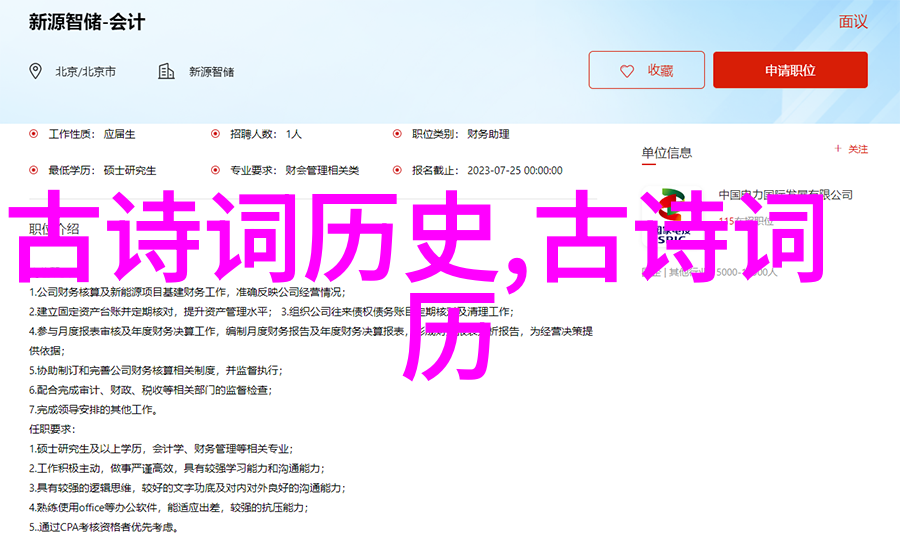This screenshot has height=549, width=900.
Task: Click the bullet icon beside 职位类别
Action: [397, 134]
